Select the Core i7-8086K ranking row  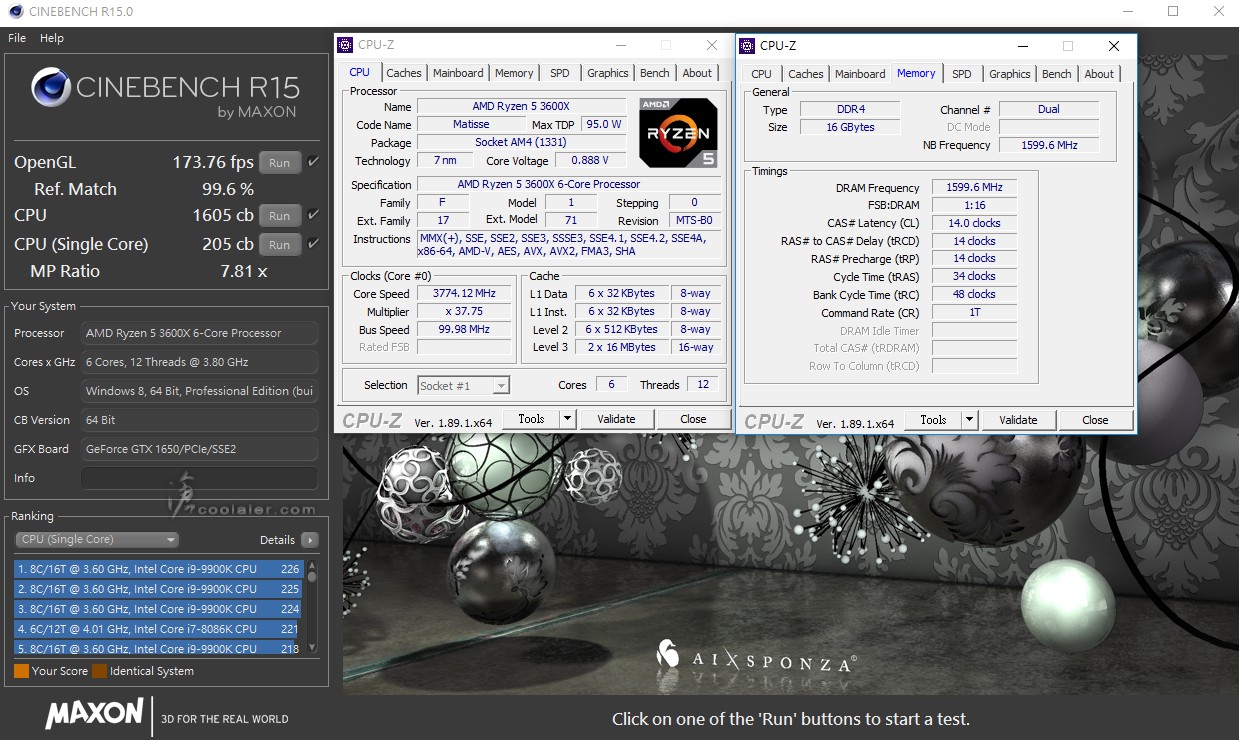point(159,629)
